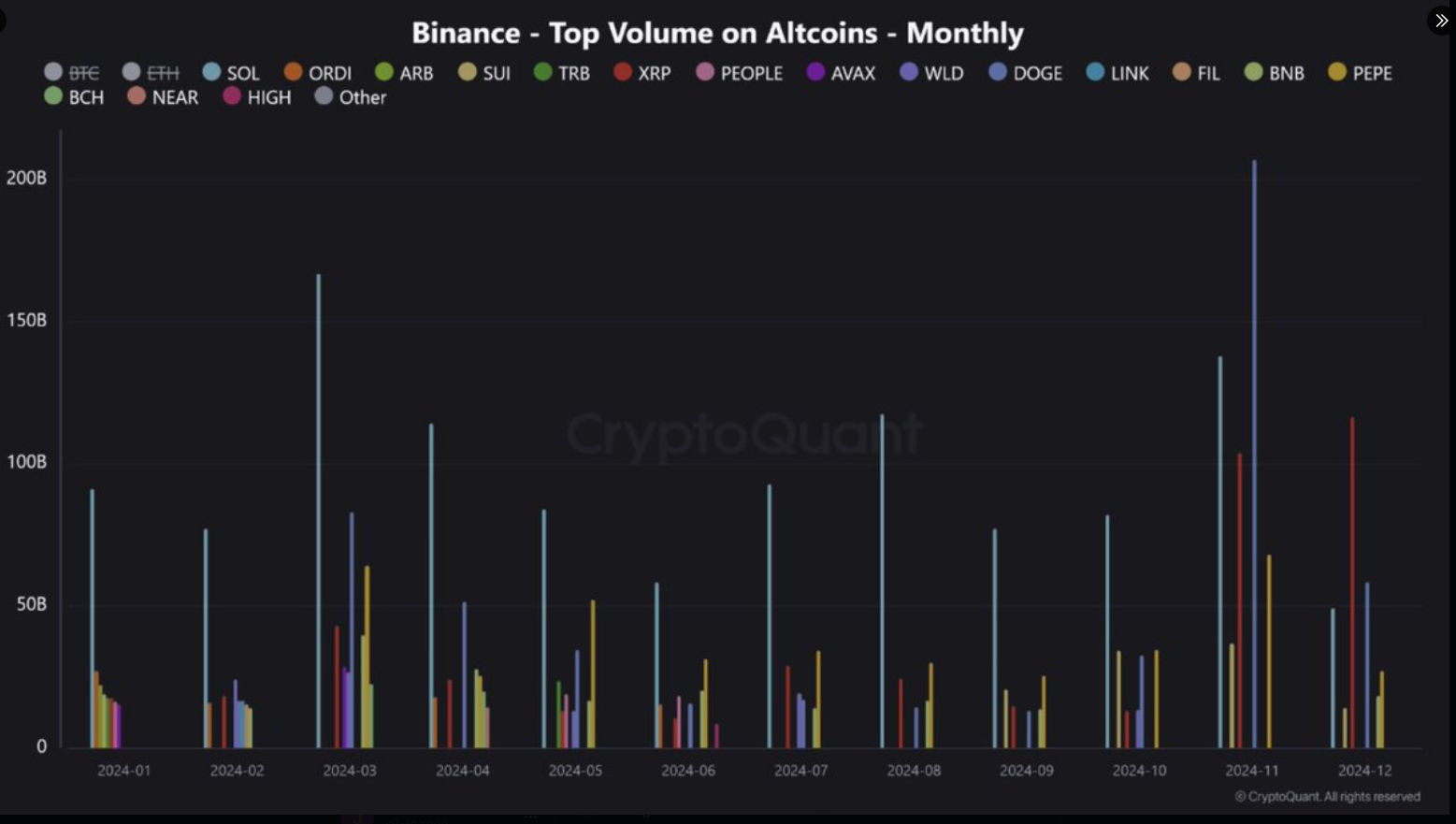
Task: Toggle DOGE legend entry
Action: pyautogui.click(x=1025, y=73)
